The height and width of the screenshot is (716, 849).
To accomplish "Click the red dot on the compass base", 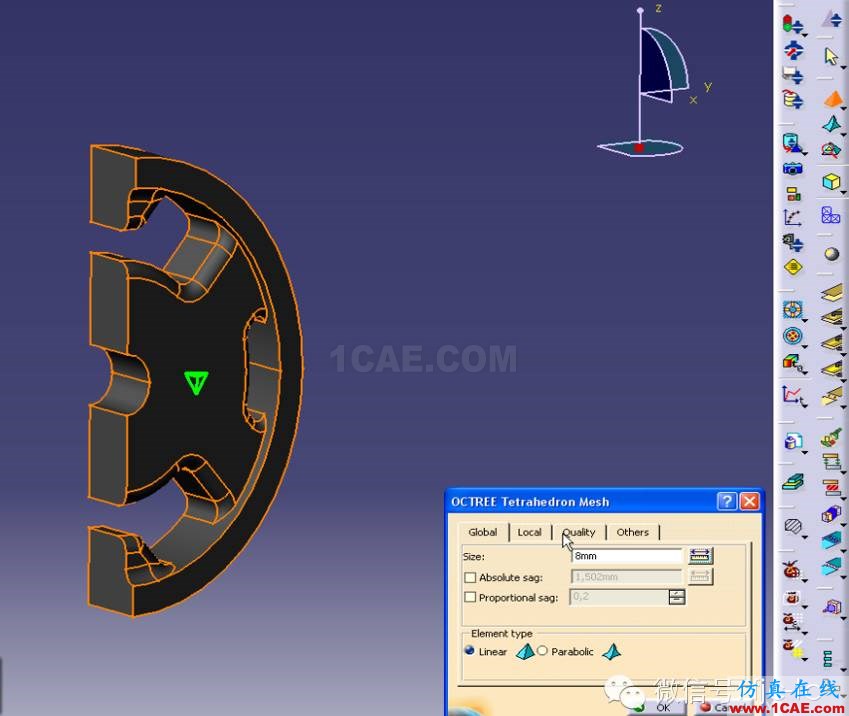I will (x=639, y=147).
